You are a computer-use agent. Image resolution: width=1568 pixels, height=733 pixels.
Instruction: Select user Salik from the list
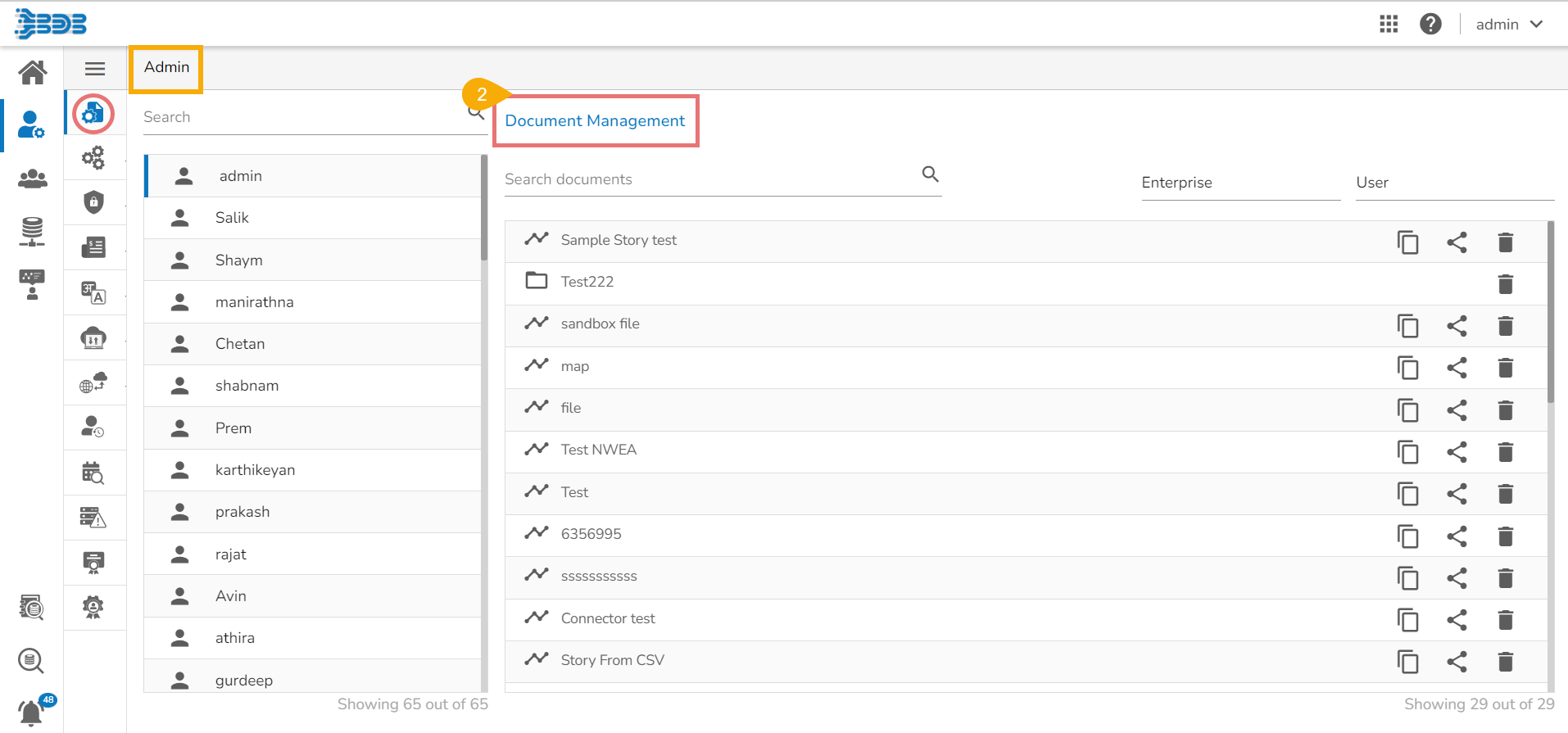(232, 218)
